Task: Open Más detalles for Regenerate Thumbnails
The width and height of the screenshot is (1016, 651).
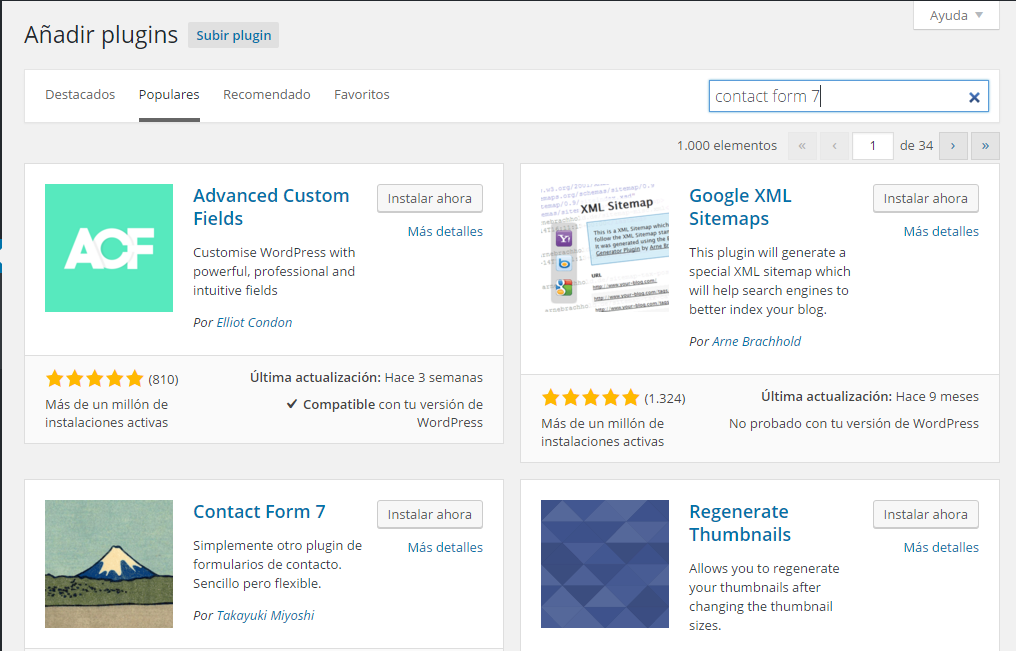Action: coord(941,547)
